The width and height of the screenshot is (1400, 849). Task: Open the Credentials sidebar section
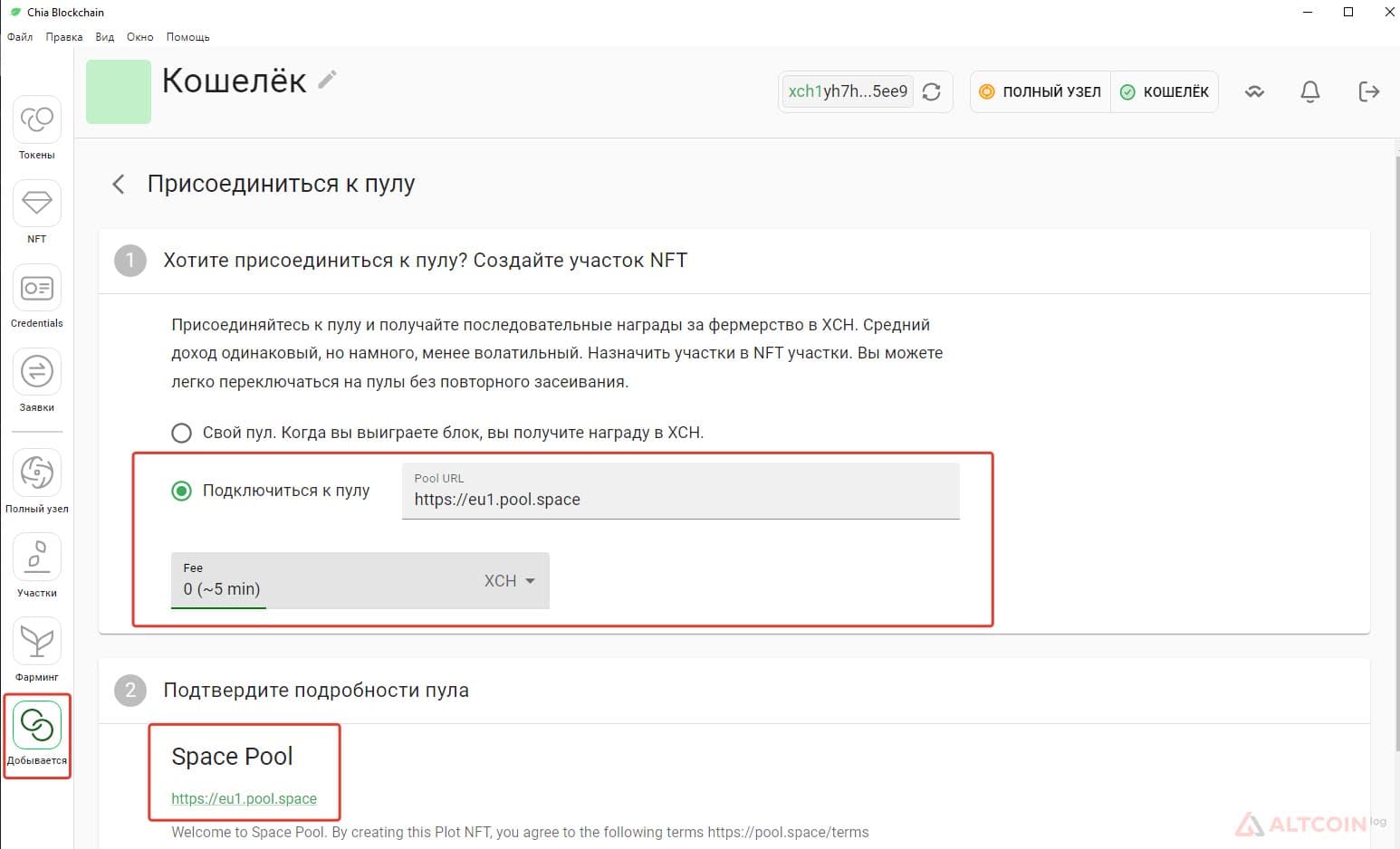pyautogui.click(x=37, y=296)
